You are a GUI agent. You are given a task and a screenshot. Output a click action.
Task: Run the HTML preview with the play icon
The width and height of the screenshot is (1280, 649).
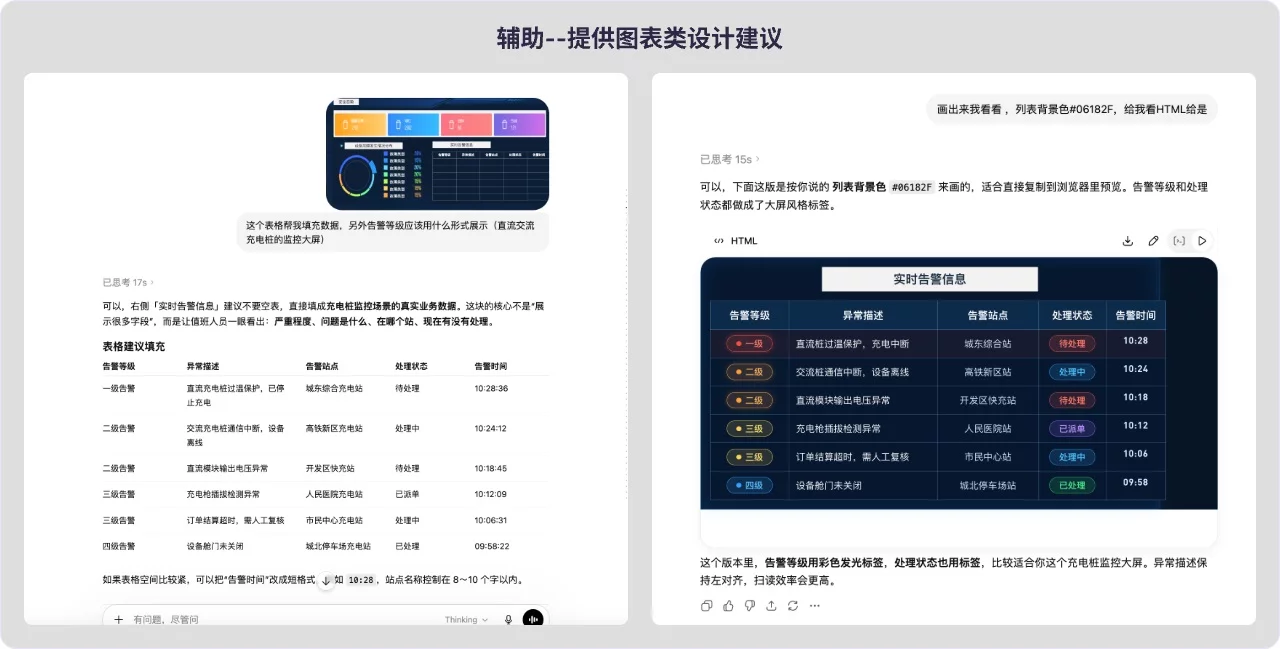point(1202,241)
